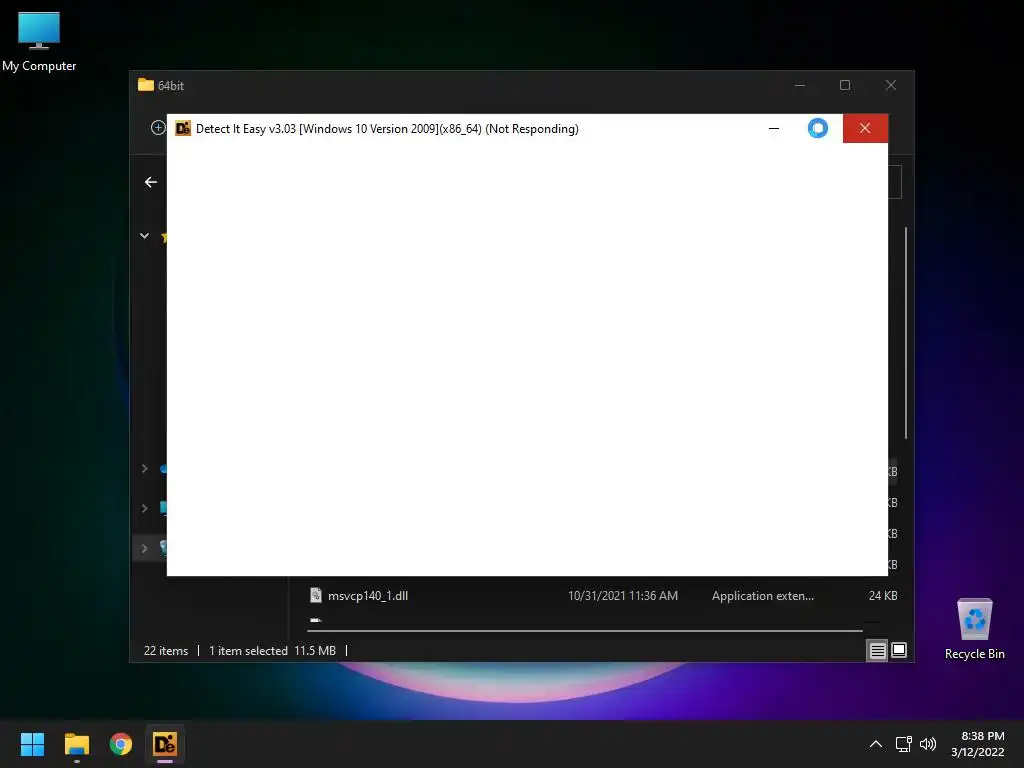Viewport: 1024px width, 768px height.
Task: Switch Explorer to details view
Action: coord(877,650)
